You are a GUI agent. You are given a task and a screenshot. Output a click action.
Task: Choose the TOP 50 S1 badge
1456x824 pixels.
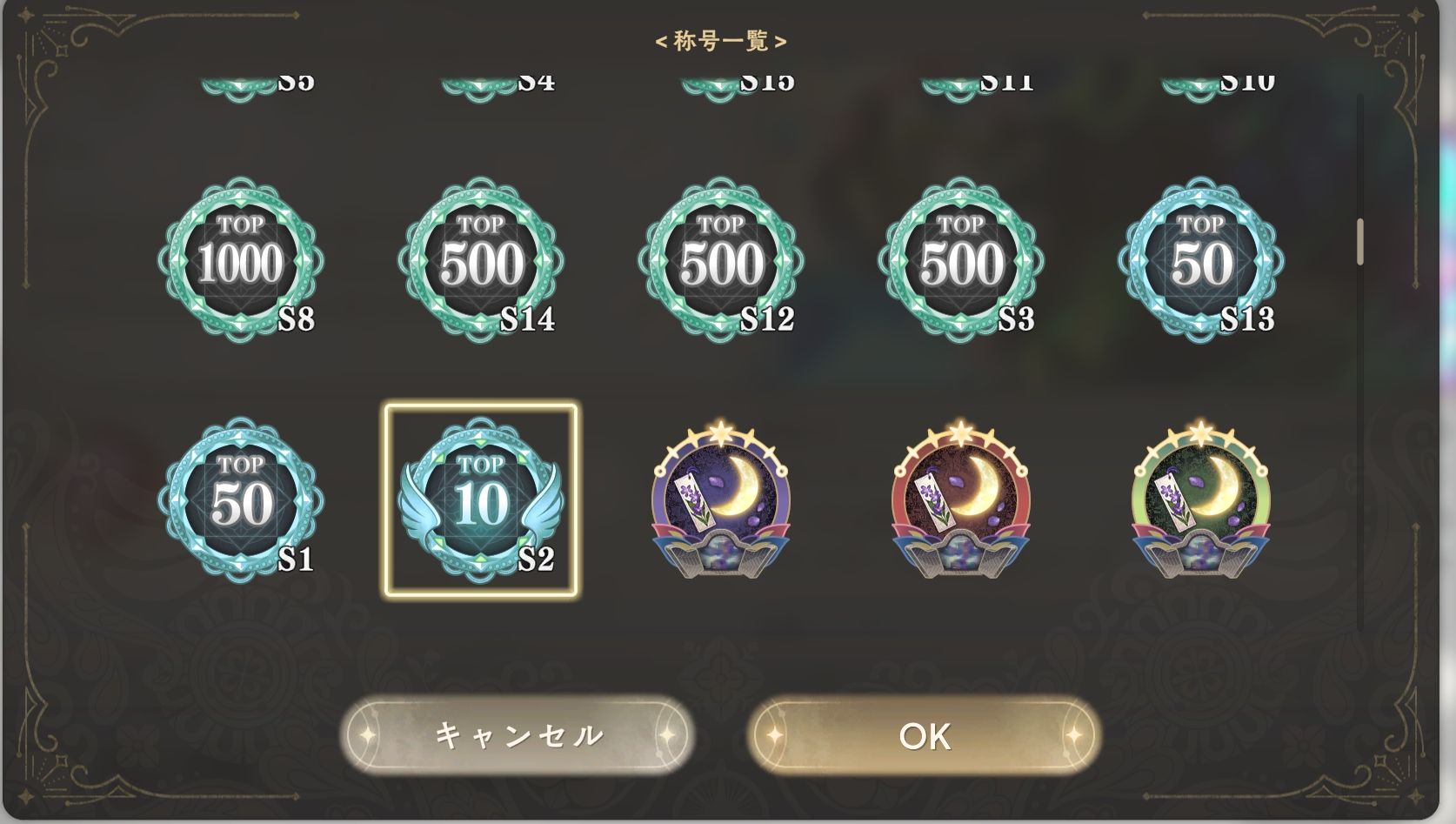click(x=241, y=499)
